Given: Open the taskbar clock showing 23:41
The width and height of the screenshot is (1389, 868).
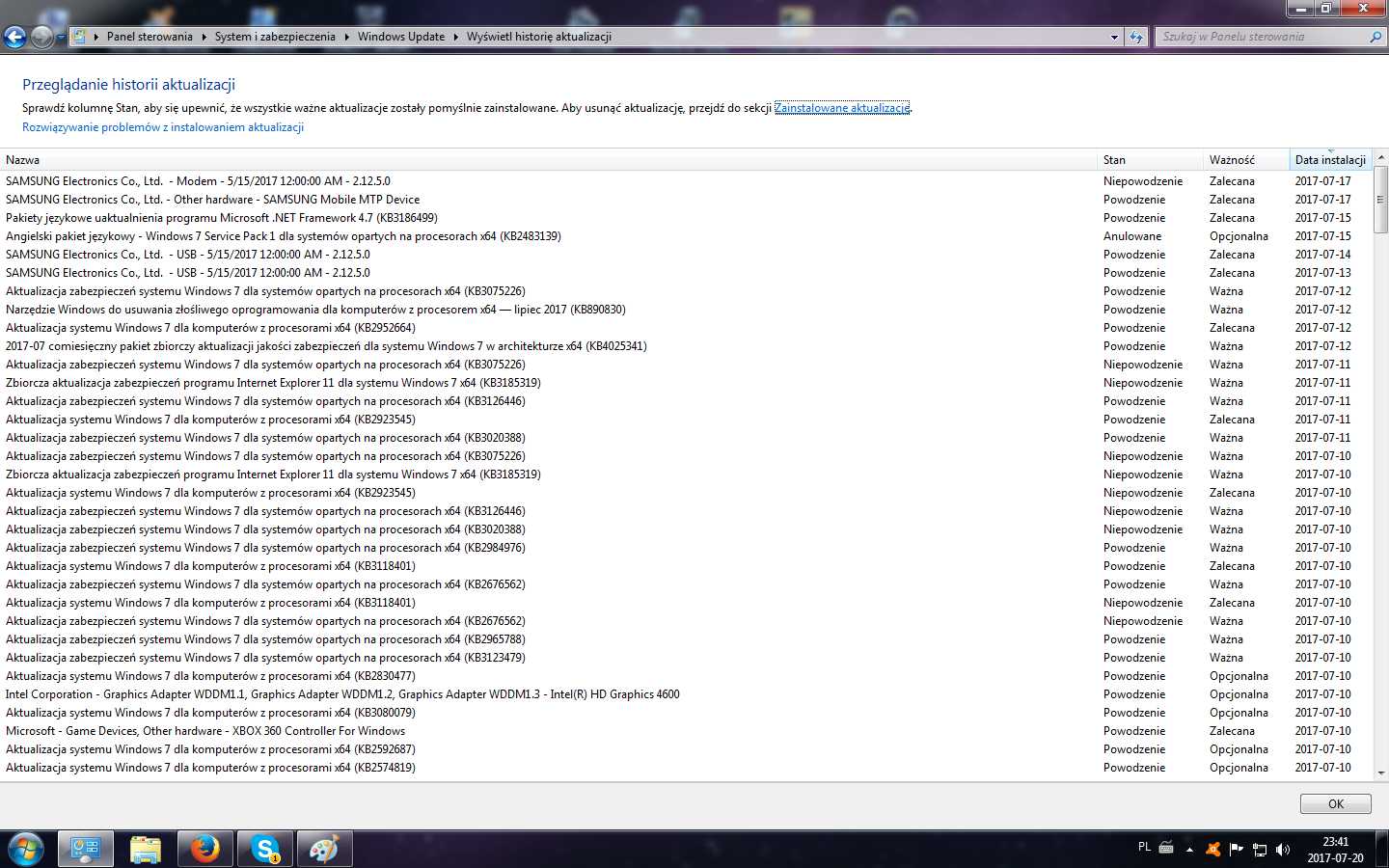Looking at the screenshot, I should [x=1336, y=850].
